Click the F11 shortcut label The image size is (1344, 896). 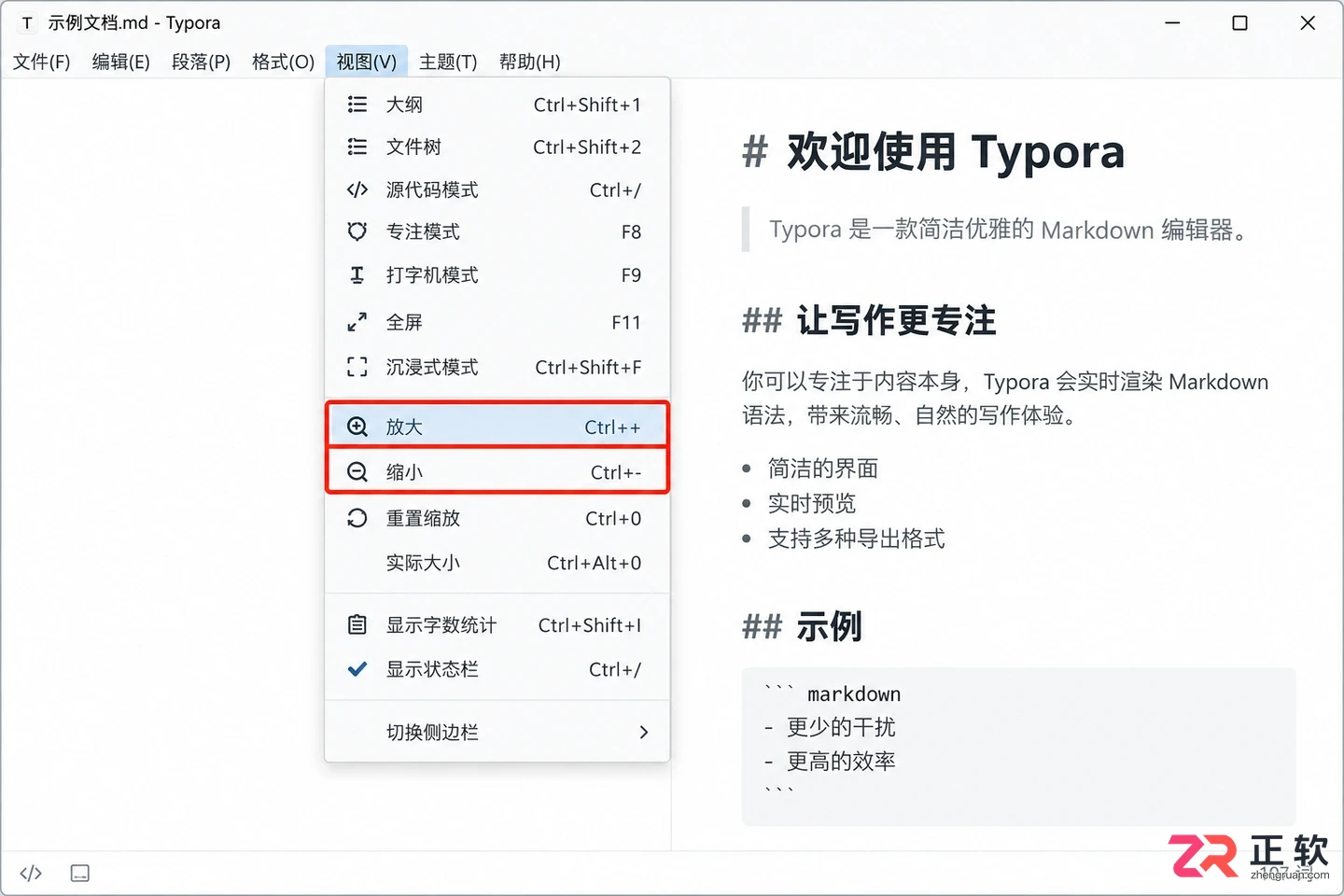(x=626, y=323)
